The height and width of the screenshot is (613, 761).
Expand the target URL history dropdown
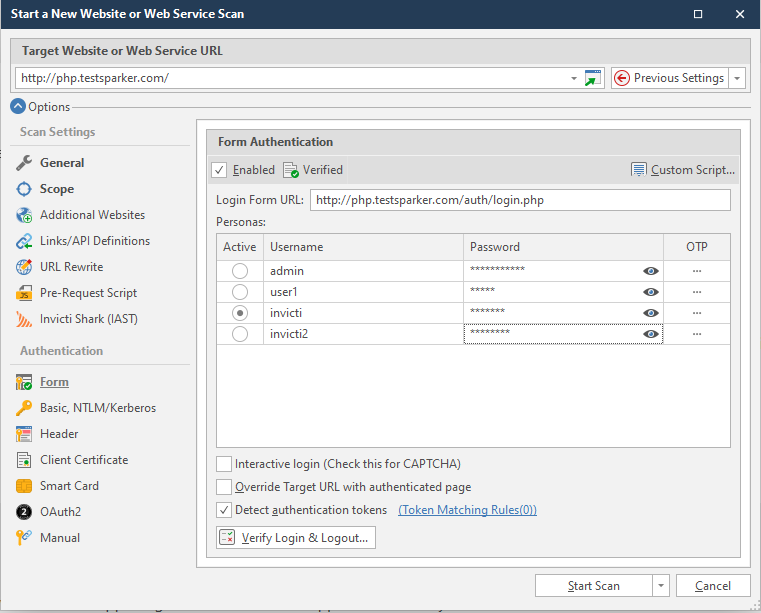coord(574,78)
